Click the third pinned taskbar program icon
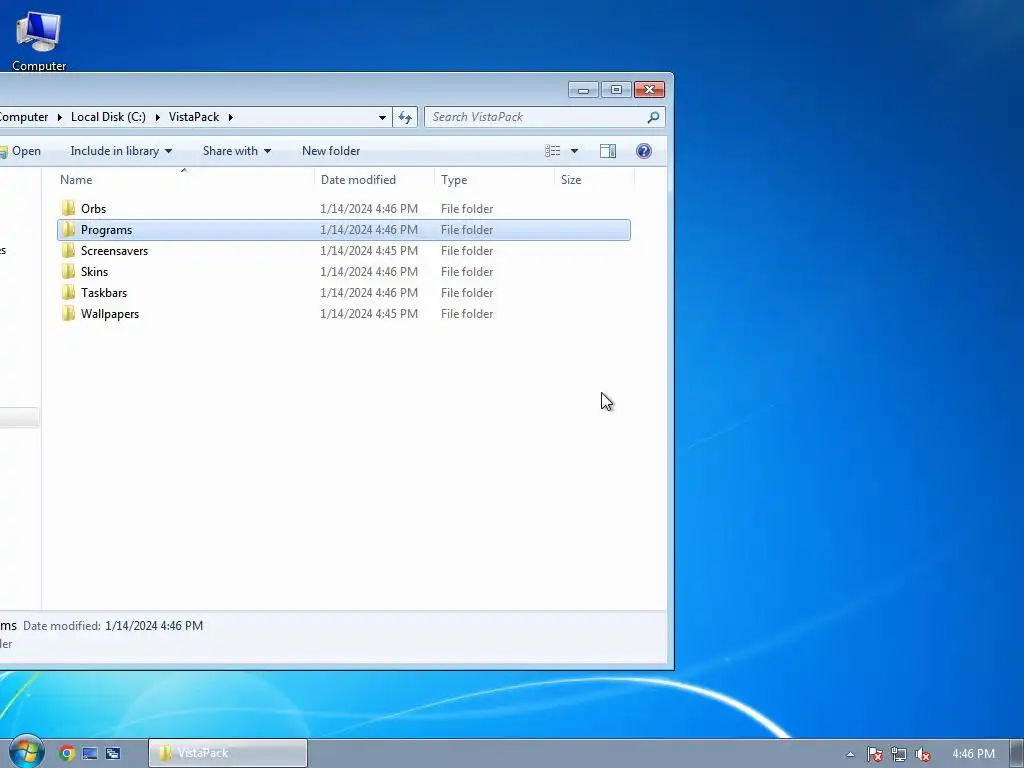 coord(112,753)
